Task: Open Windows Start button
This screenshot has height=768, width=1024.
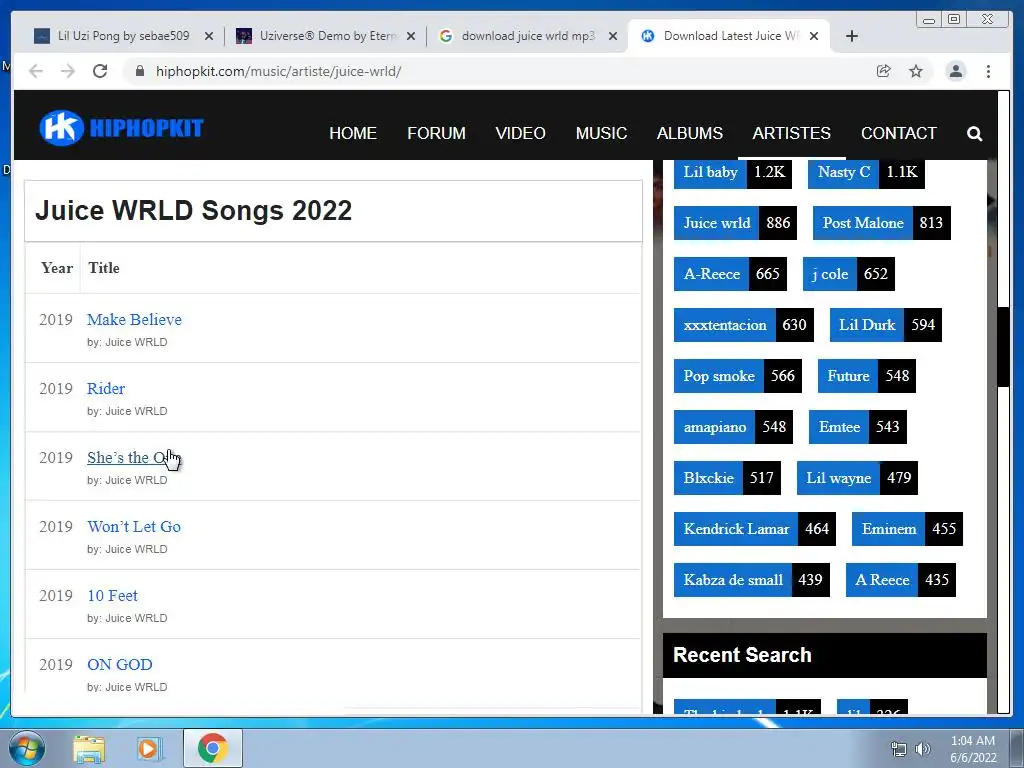Action: click(27, 748)
